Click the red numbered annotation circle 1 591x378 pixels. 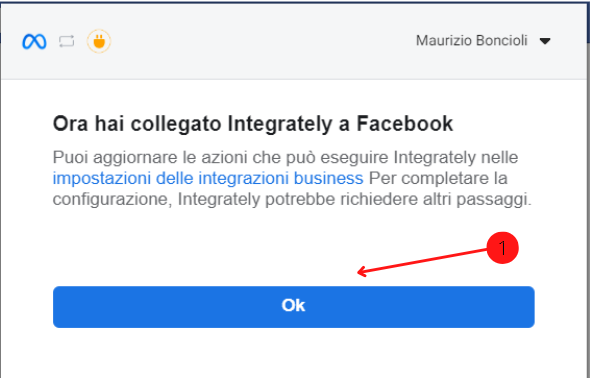(x=502, y=248)
